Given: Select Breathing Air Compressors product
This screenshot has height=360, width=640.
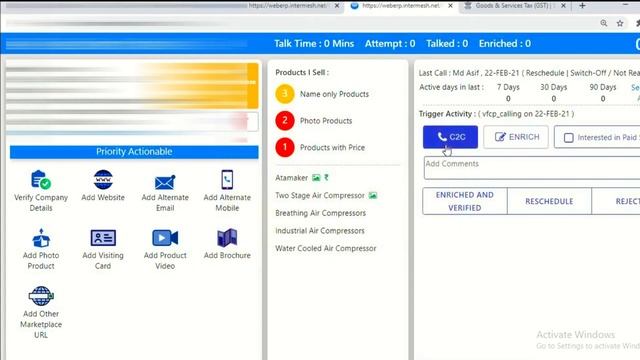Looking at the screenshot, I should [x=320, y=213].
